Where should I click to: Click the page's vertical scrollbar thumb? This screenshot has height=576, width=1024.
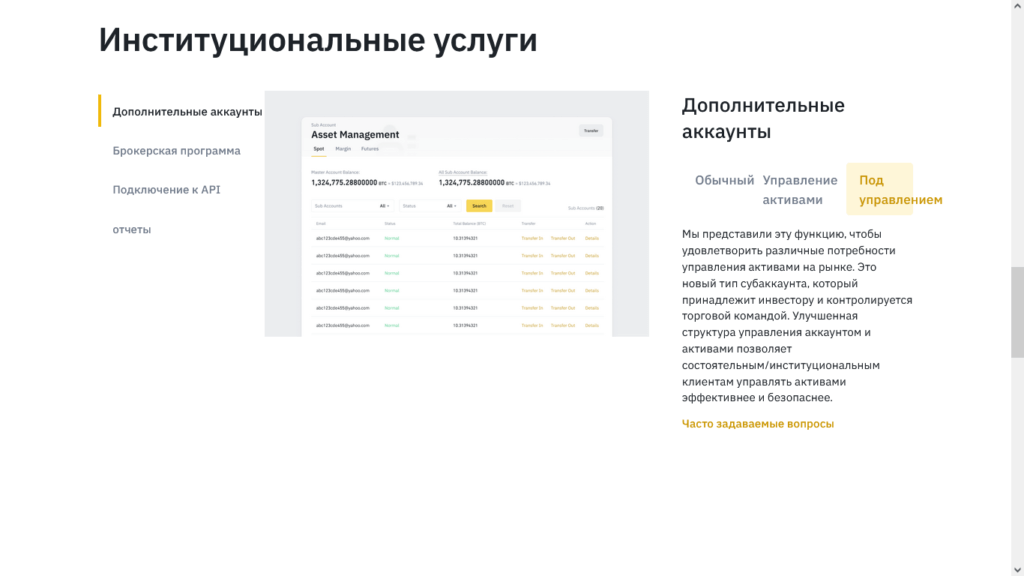pos(1017,312)
